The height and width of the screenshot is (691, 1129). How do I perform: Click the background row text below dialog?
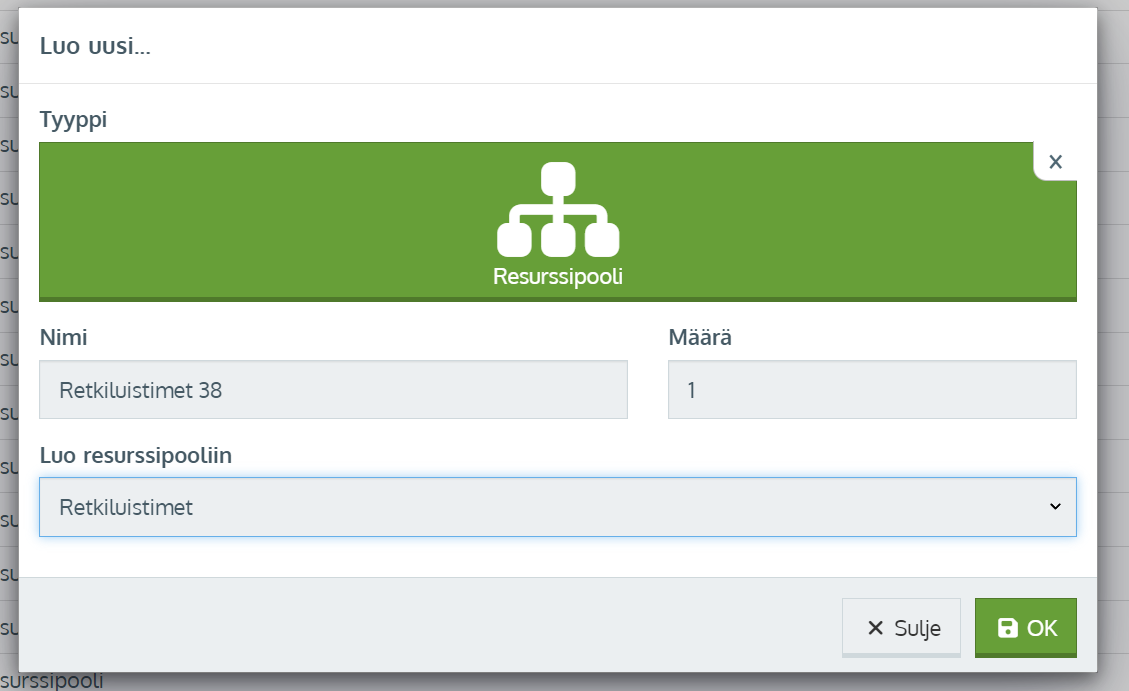(x=52, y=682)
